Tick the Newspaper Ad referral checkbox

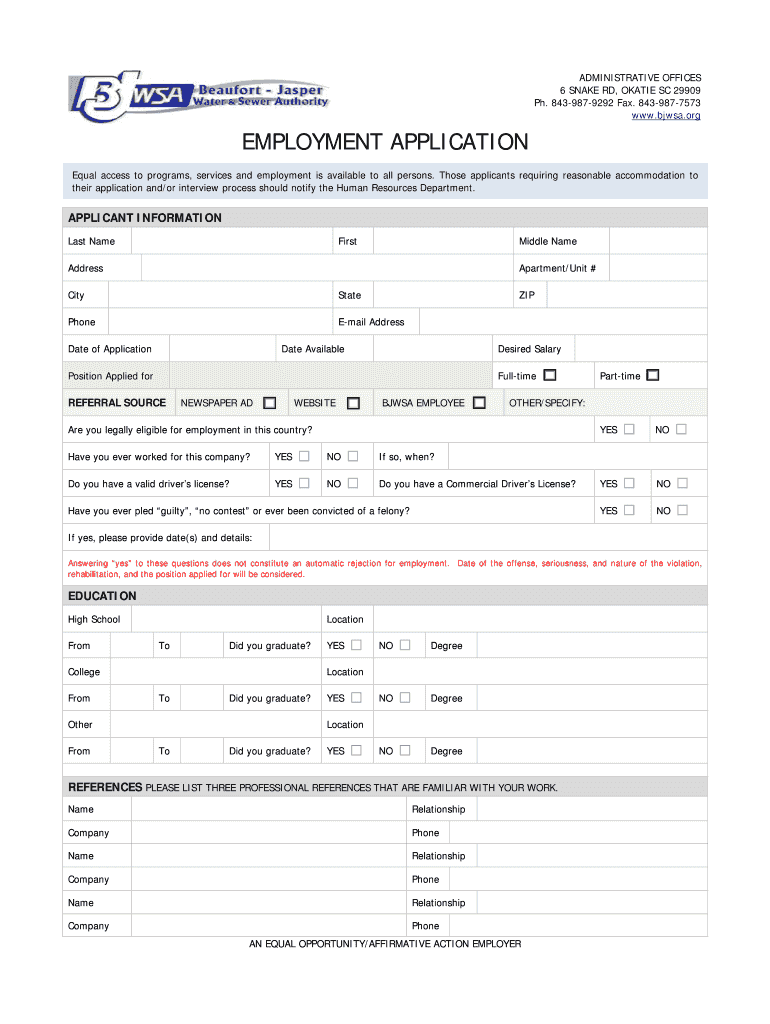click(x=270, y=403)
